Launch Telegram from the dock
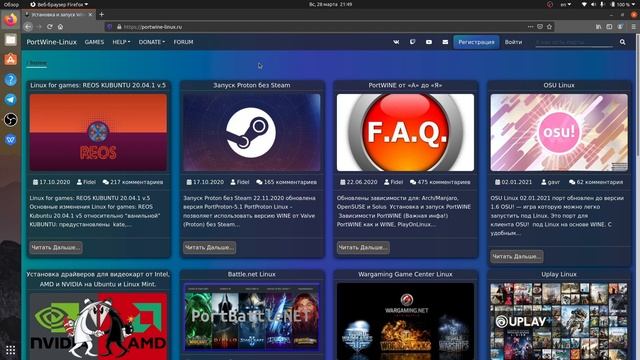Viewport: 640px width, 360px height. [x=11, y=100]
